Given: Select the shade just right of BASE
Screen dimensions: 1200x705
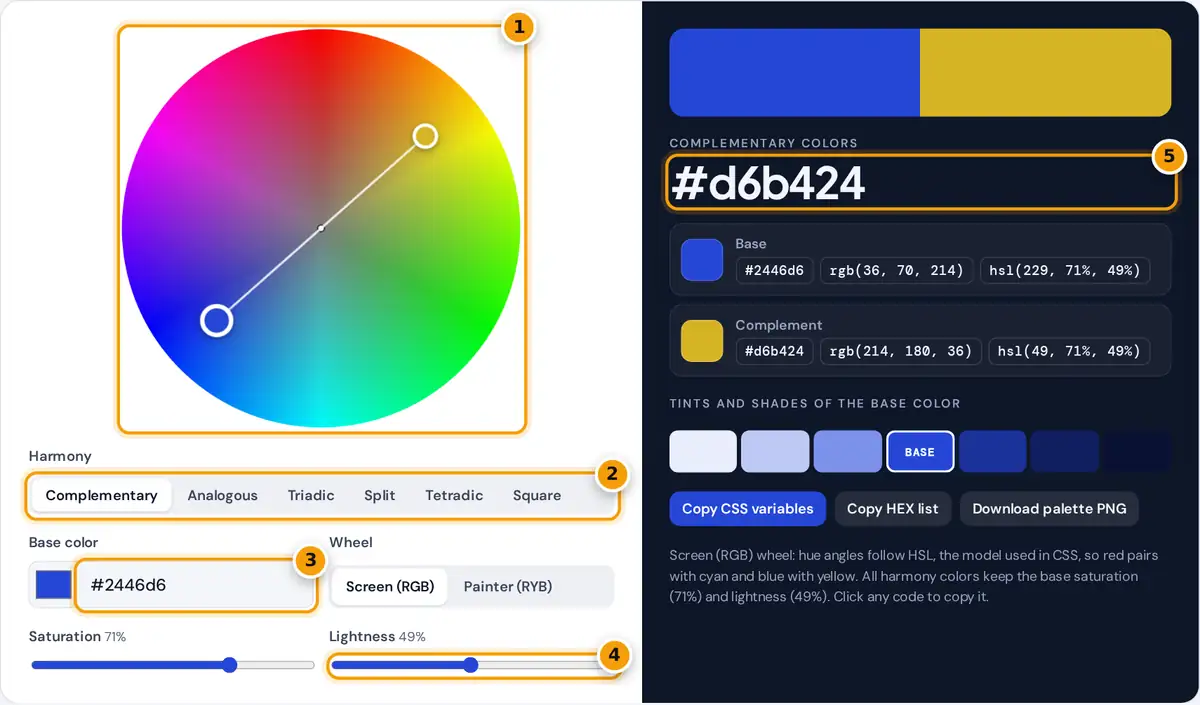Looking at the screenshot, I should [x=992, y=451].
